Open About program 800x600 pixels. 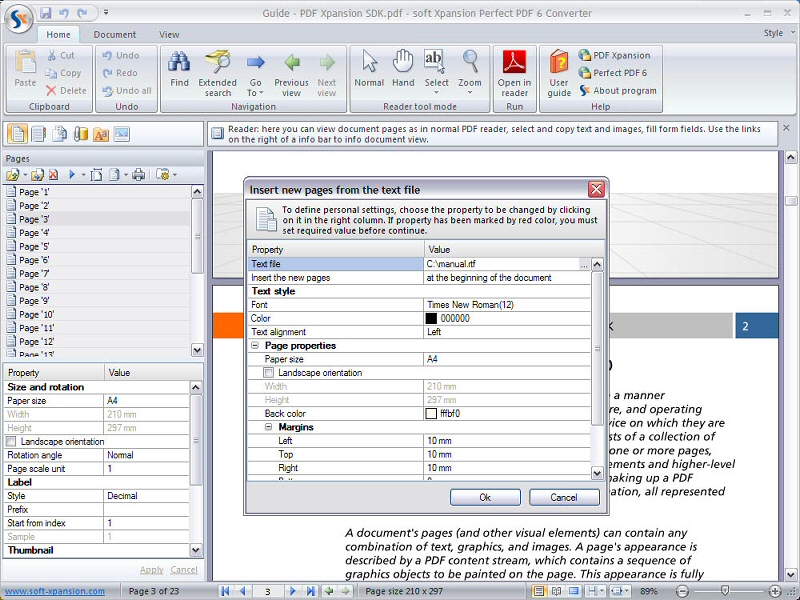[x=618, y=90]
